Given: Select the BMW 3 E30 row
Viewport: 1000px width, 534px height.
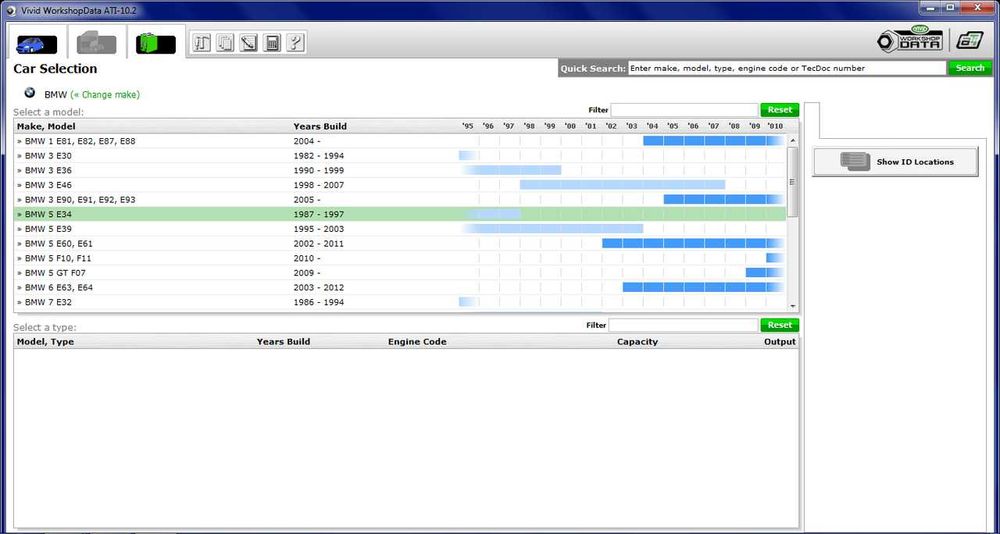Looking at the screenshot, I should click(x=401, y=156).
